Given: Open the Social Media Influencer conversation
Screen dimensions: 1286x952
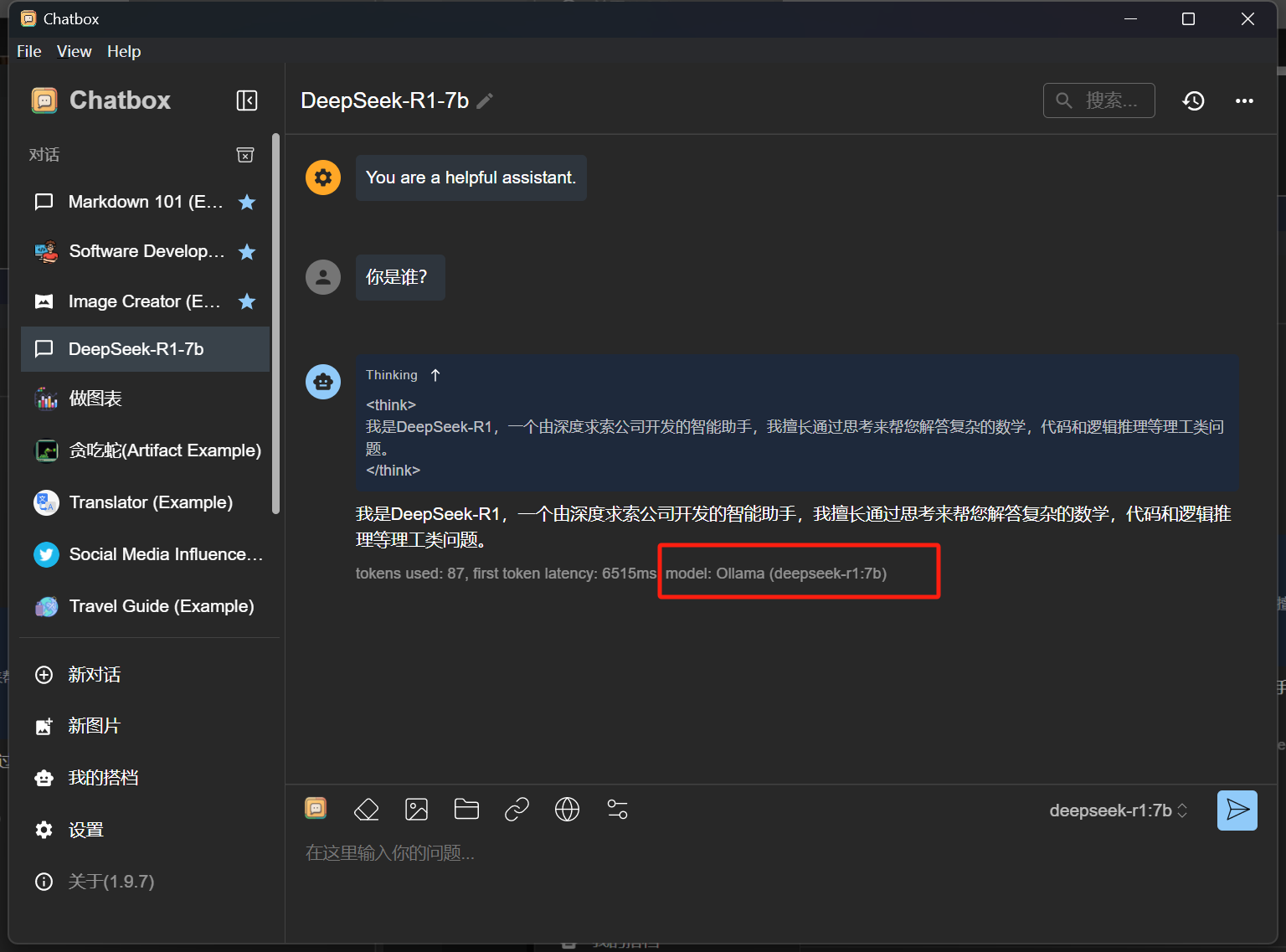Looking at the screenshot, I should click(x=145, y=554).
